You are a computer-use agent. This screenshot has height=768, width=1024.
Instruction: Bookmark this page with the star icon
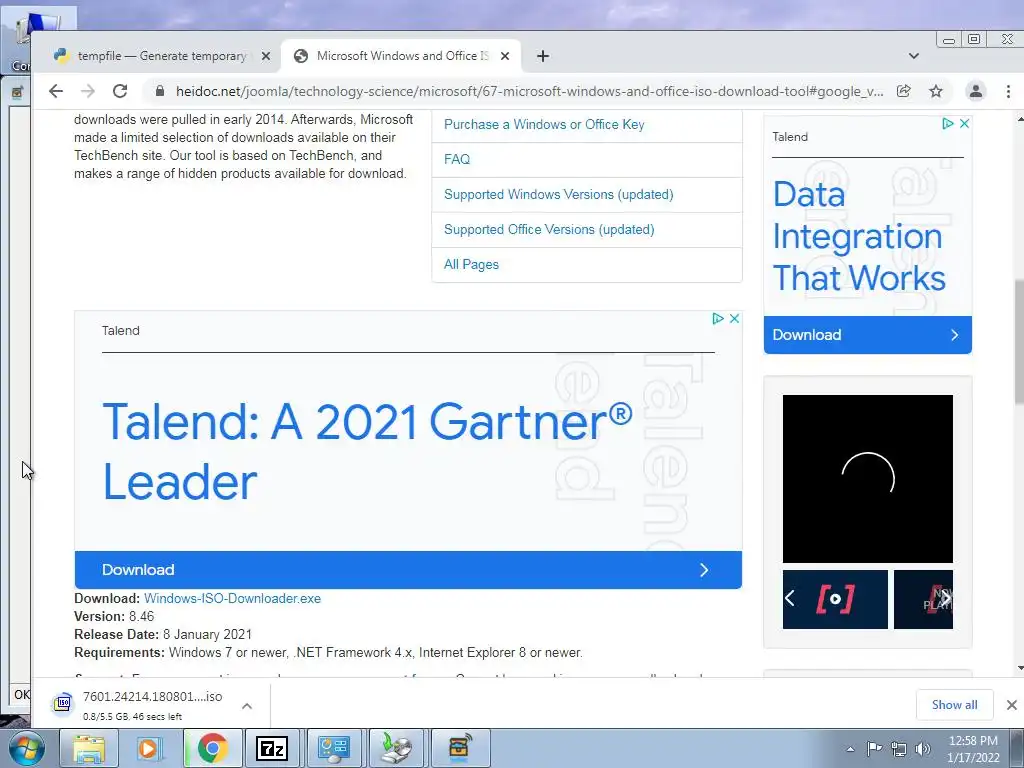click(936, 91)
